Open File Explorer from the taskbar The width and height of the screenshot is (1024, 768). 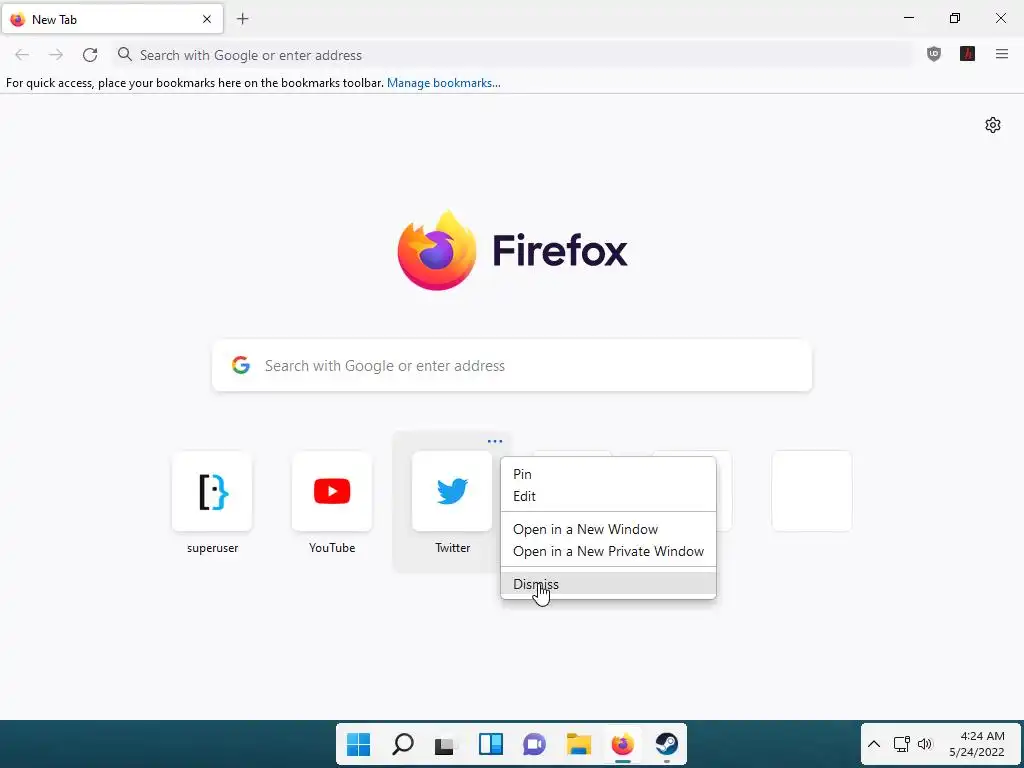pos(579,744)
